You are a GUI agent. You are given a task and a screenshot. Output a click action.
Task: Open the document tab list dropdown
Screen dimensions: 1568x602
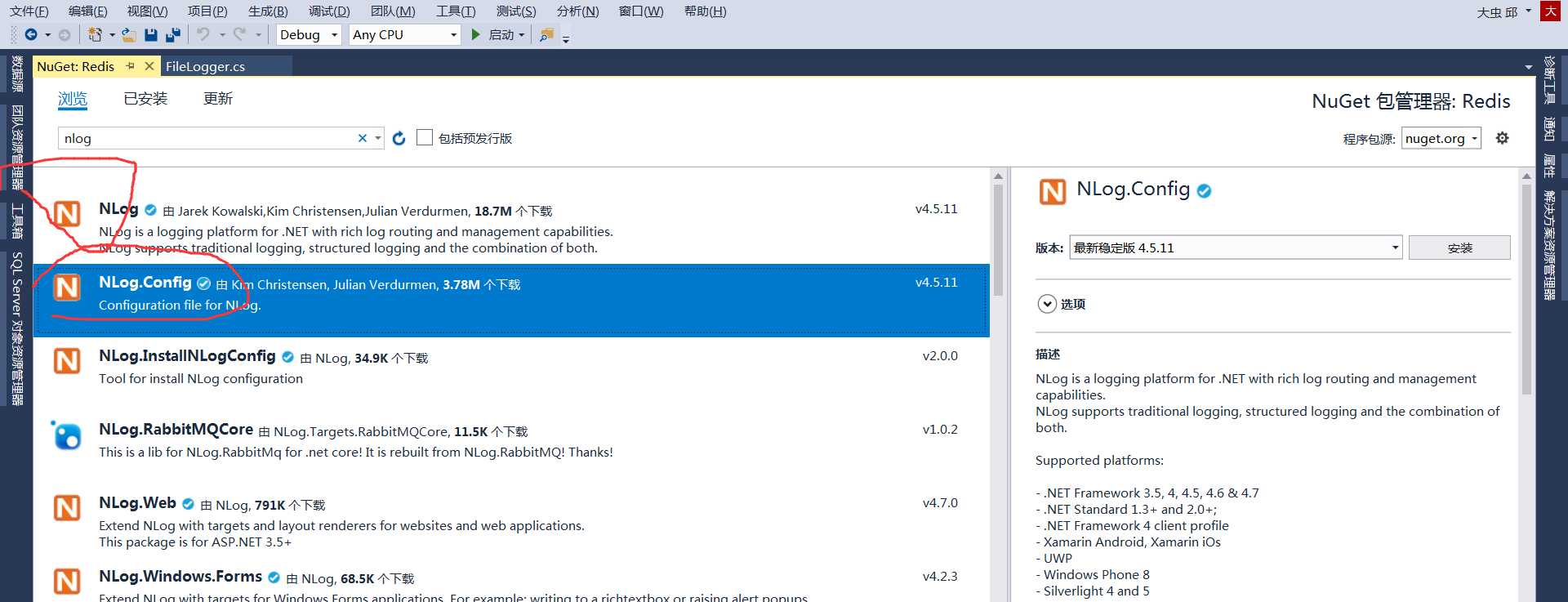pos(1528,67)
